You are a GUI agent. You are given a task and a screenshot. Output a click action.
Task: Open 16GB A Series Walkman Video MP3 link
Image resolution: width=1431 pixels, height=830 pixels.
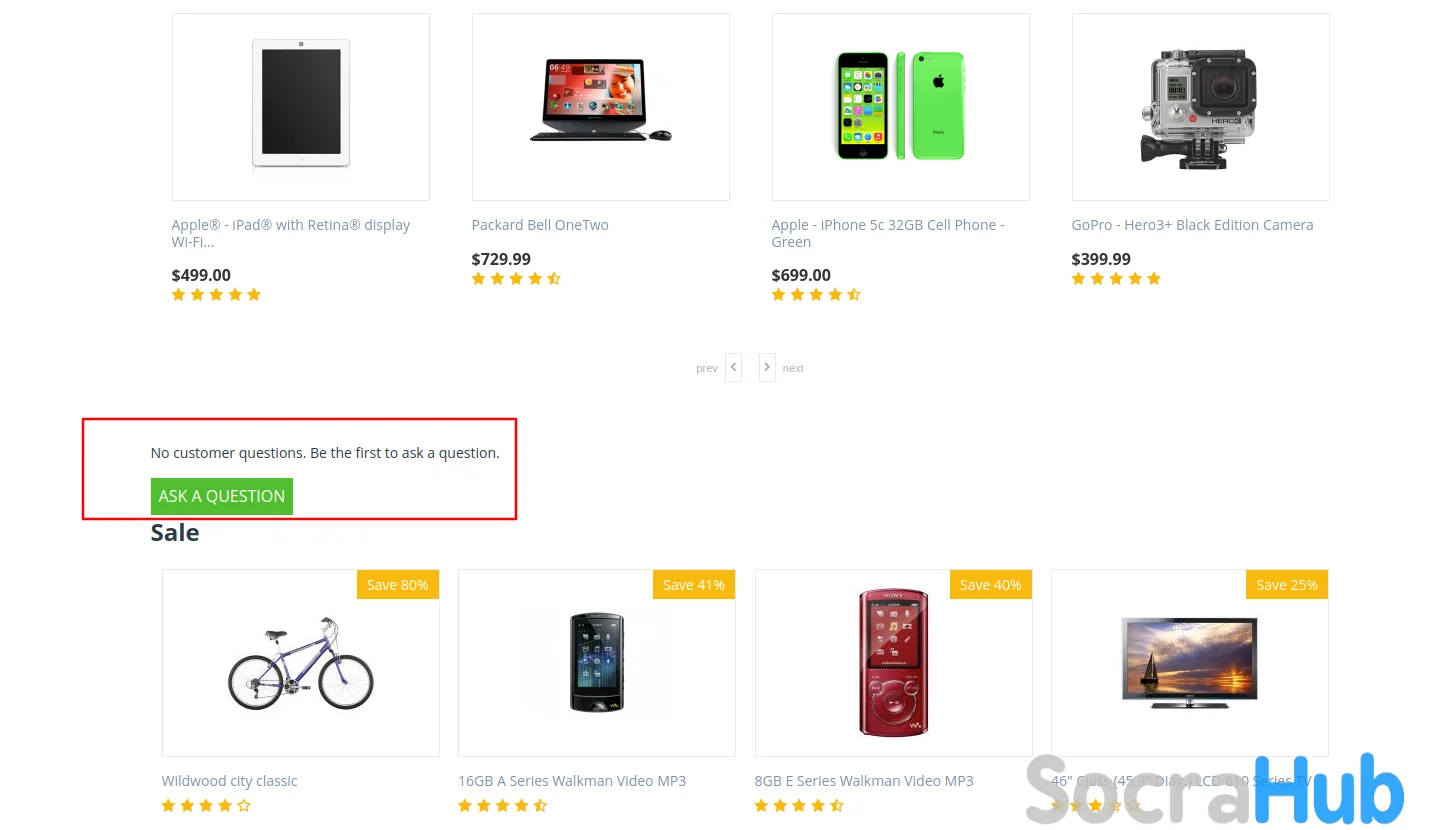coord(572,781)
